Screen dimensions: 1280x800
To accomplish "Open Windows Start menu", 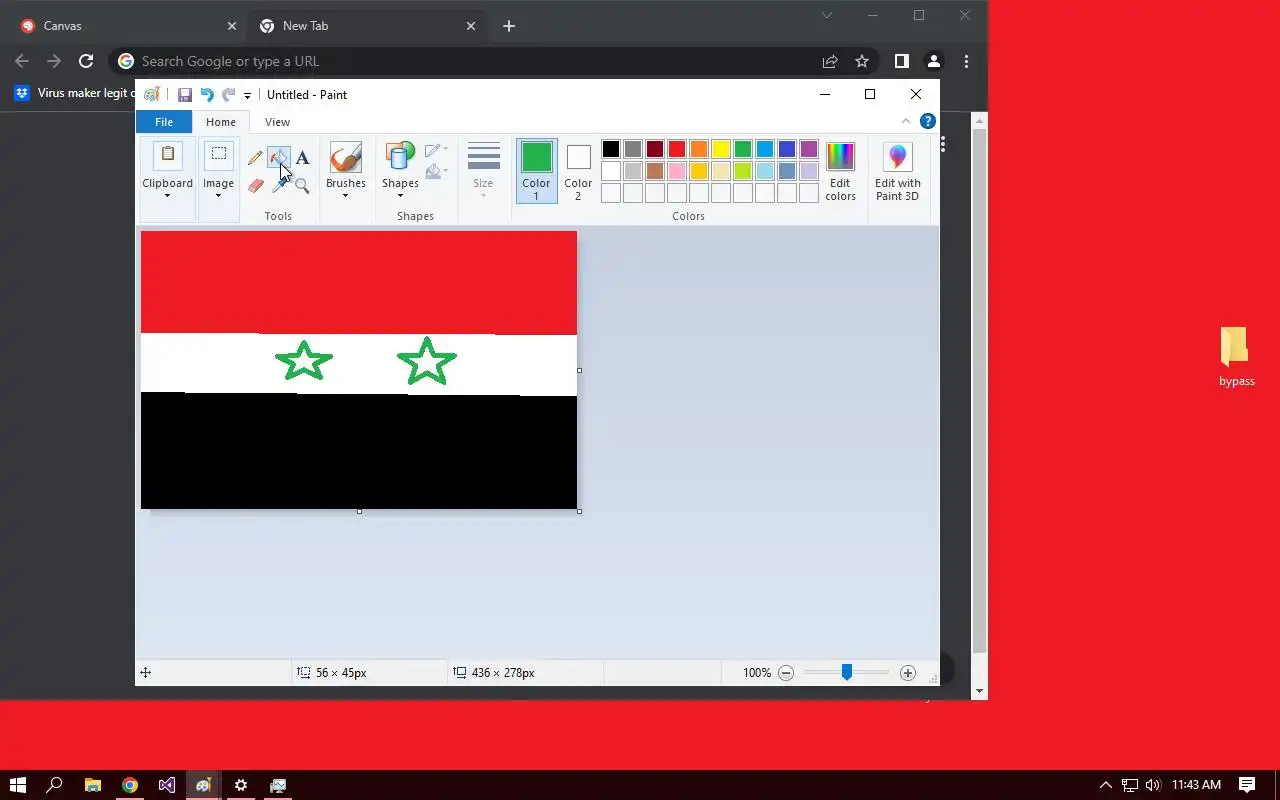I will pos(18,785).
